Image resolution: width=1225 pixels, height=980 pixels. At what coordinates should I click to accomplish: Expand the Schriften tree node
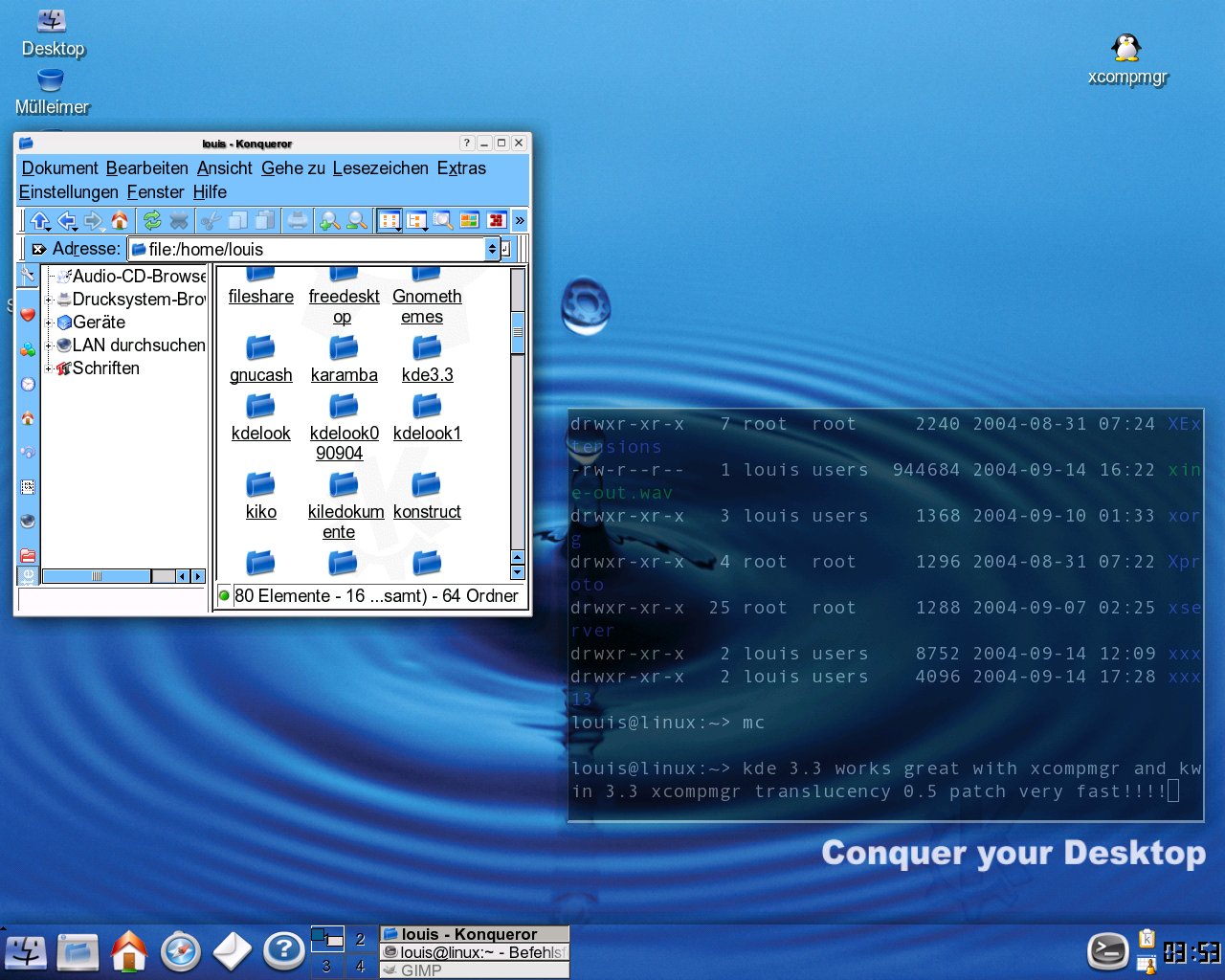click(49, 368)
